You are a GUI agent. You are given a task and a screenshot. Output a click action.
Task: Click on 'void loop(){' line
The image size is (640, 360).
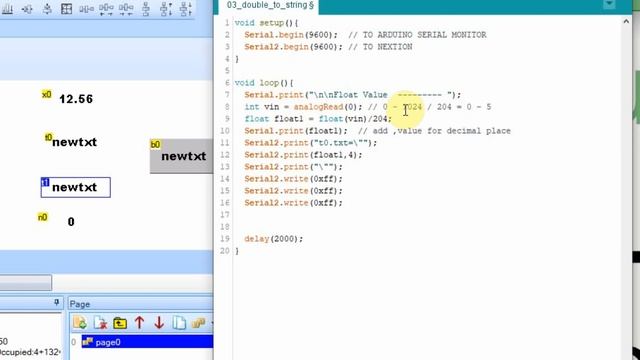(264, 83)
